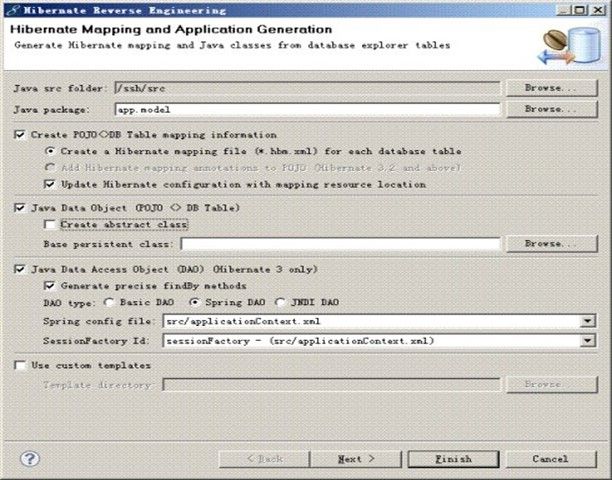
Task: Focus the Java package input field
Action: click(307, 109)
